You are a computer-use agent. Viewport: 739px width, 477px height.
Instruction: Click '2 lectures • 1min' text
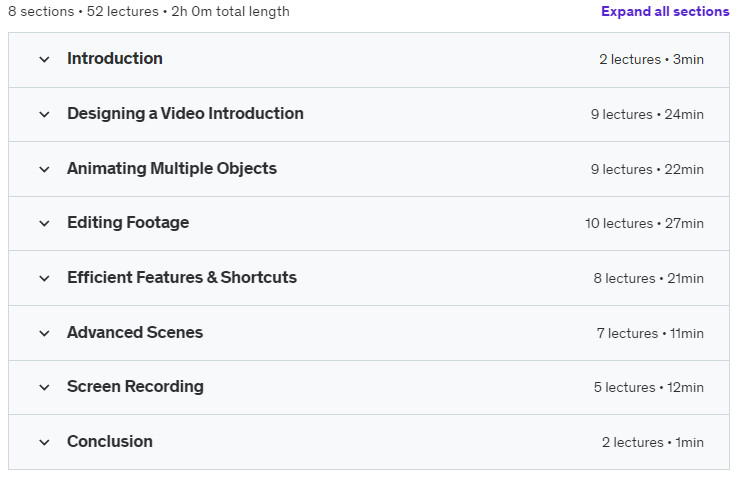[x=653, y=442]
